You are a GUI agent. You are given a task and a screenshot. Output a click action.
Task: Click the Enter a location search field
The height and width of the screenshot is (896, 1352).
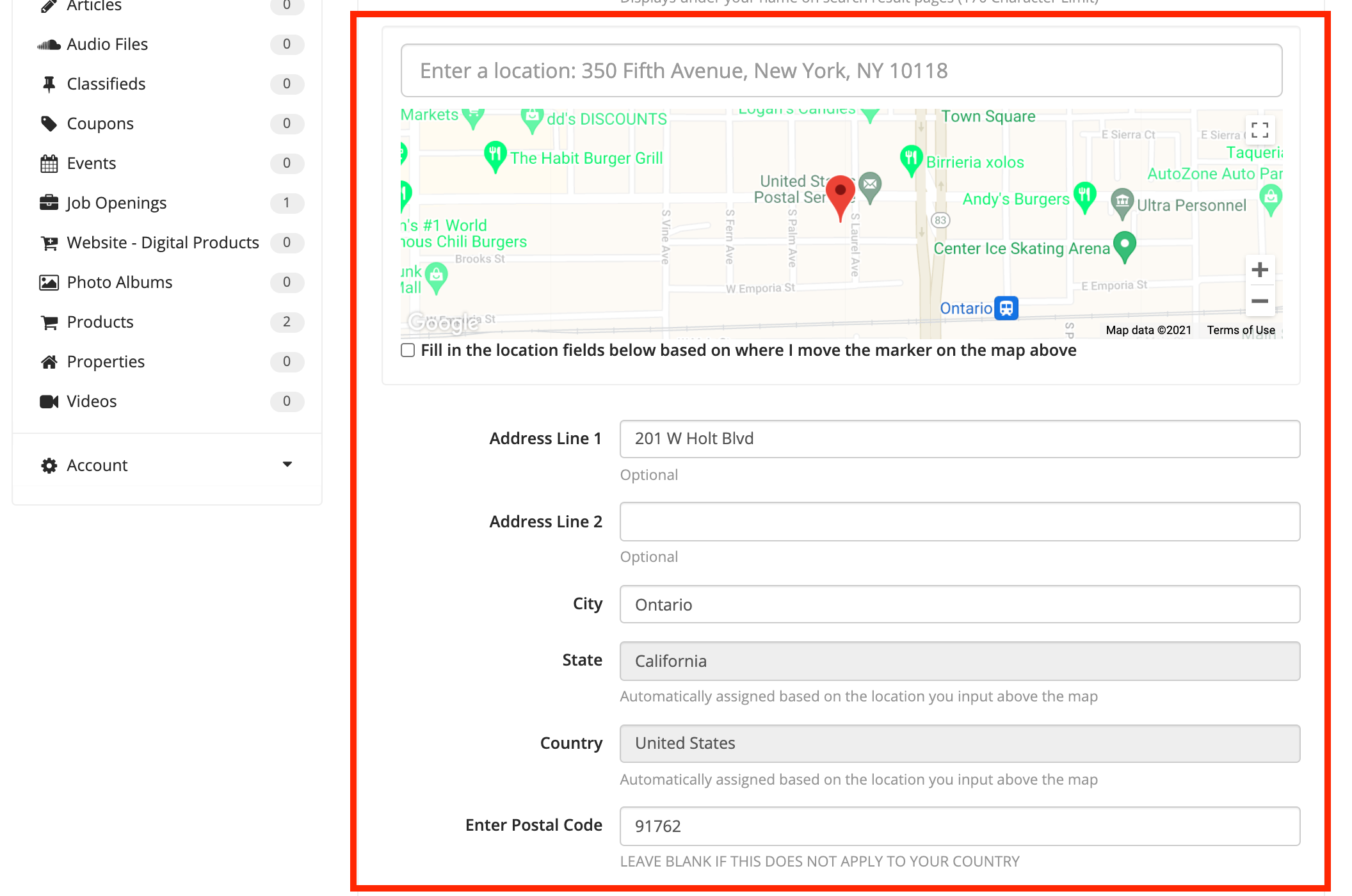[x=841, y=70]
